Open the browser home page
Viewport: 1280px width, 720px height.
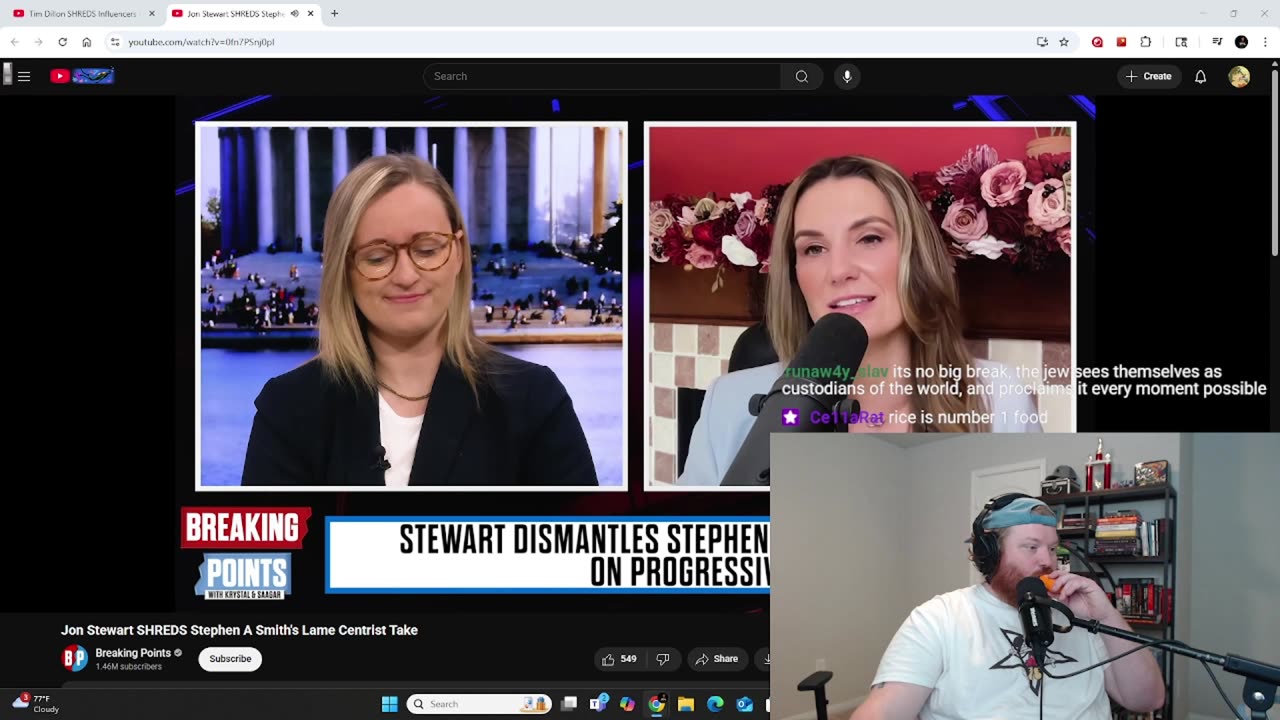pyautogui.click(x=87, y=42)
